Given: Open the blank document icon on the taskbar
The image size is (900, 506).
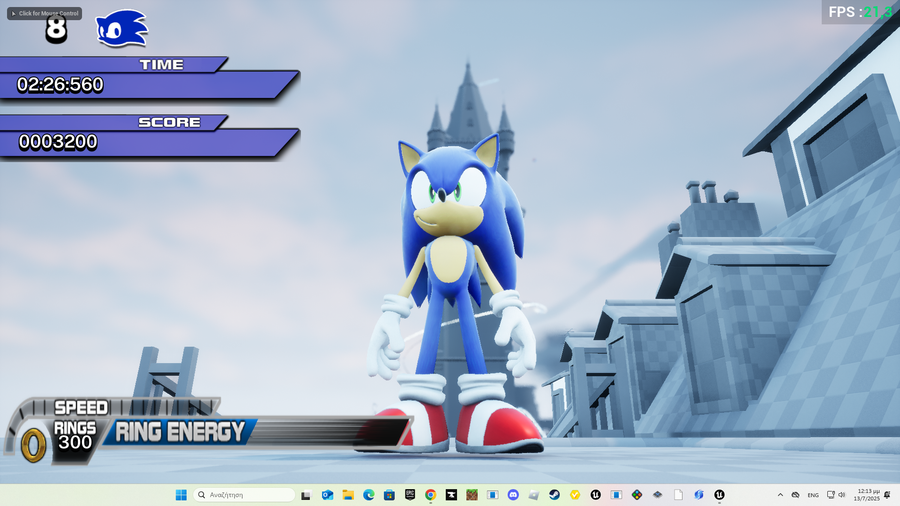Looking at the screenshot, I should pyautogui.click(x=678, y=495).
